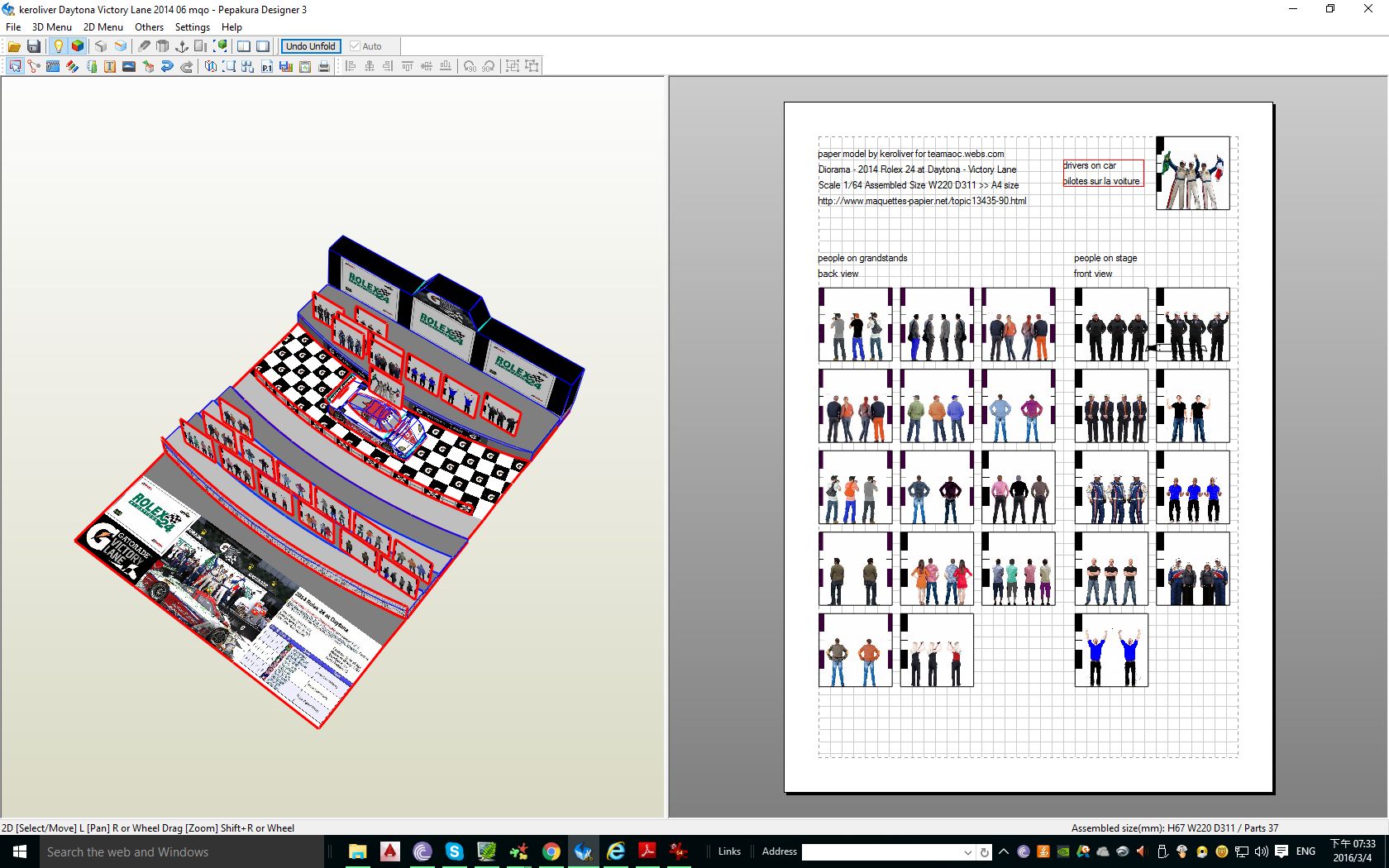This screenshot has width=1389, height=868.
Task: Click the blue undo arrow icon
Action: tap(167, 66)
